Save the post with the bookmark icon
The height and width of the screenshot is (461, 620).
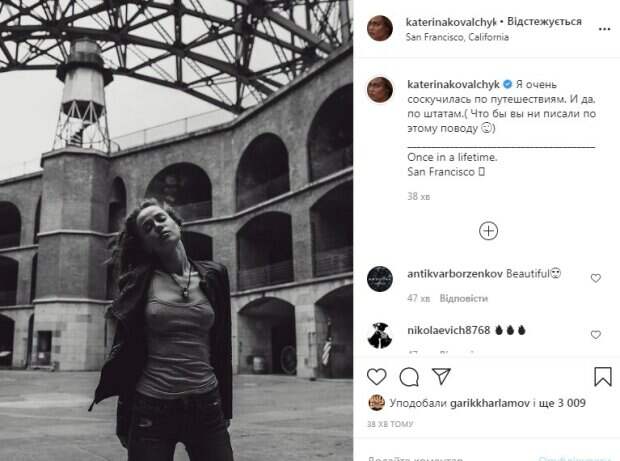click(x=602, y=377)
